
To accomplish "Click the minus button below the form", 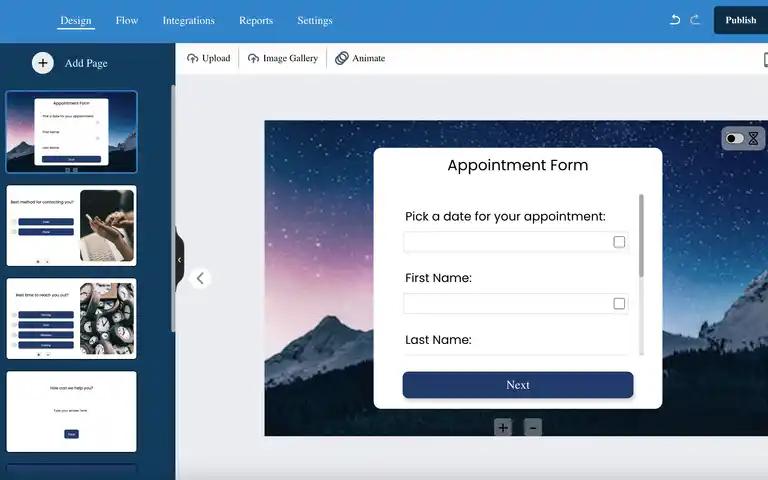I will (x=533, y=427).
